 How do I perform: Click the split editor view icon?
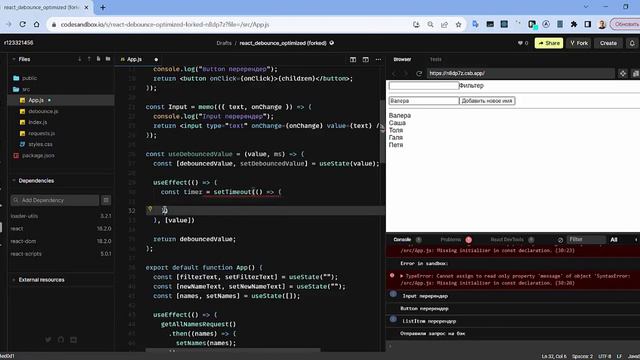(353, 59)
